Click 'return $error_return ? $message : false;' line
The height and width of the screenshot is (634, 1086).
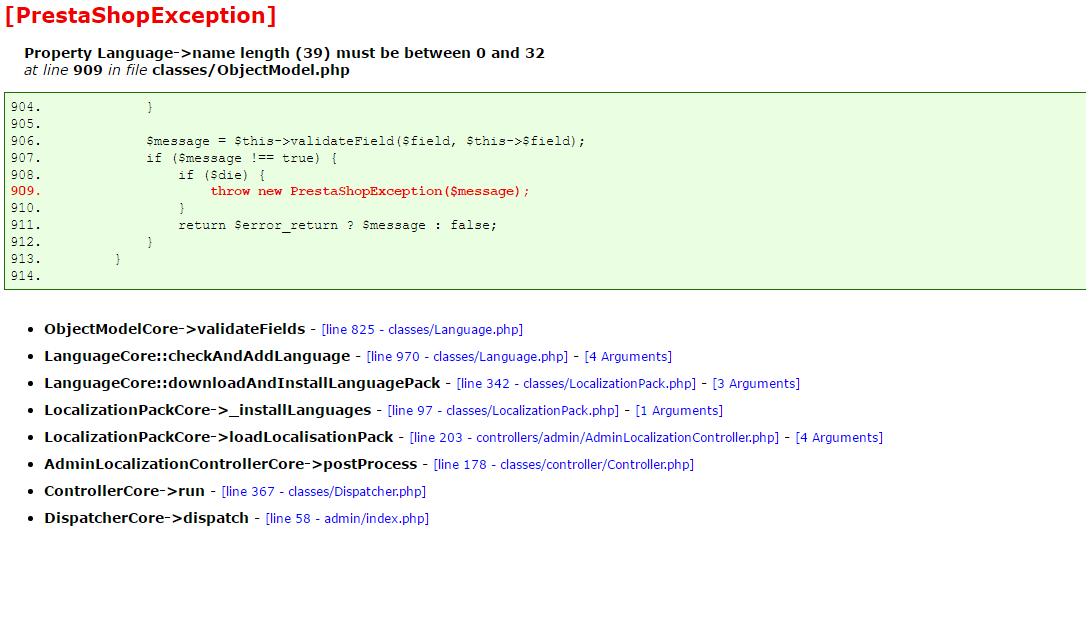(337, 225)
